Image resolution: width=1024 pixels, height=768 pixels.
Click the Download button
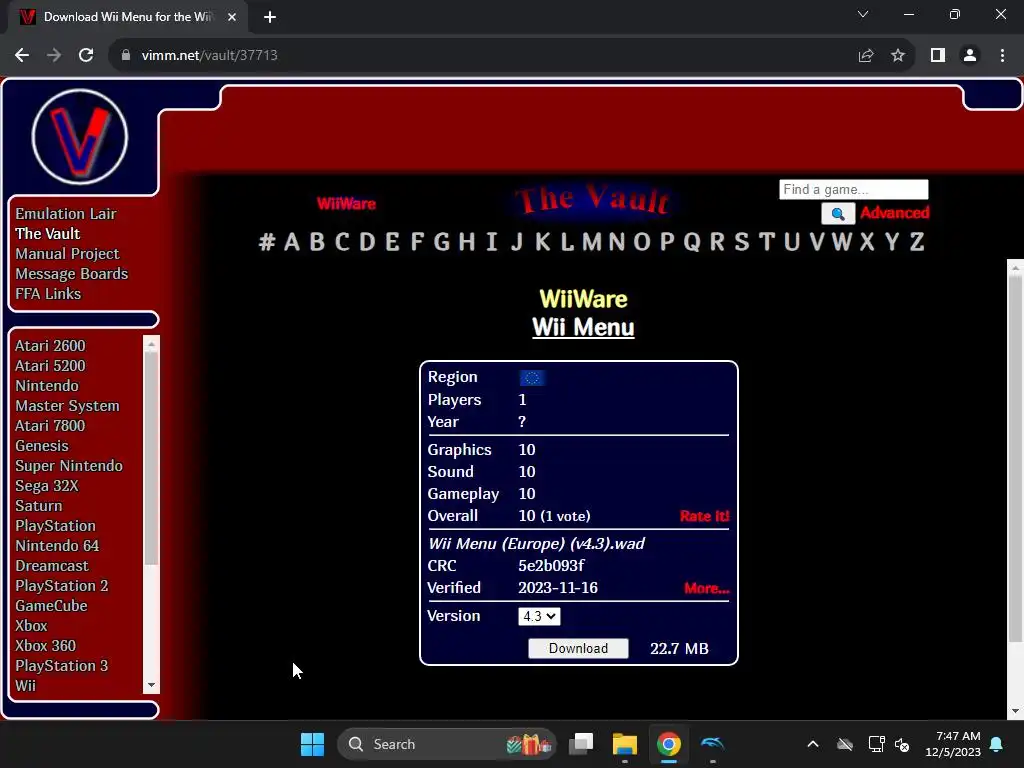point(578,648)
